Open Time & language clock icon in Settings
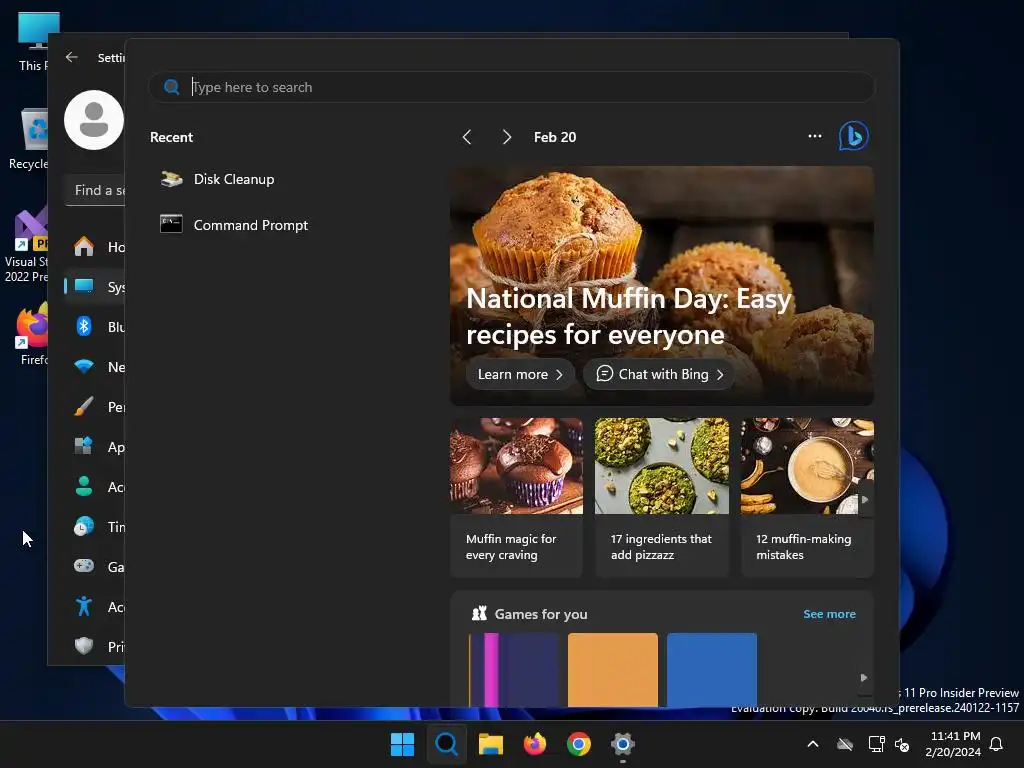This screenshot has width=1024, height=768. tap(84, 526)
